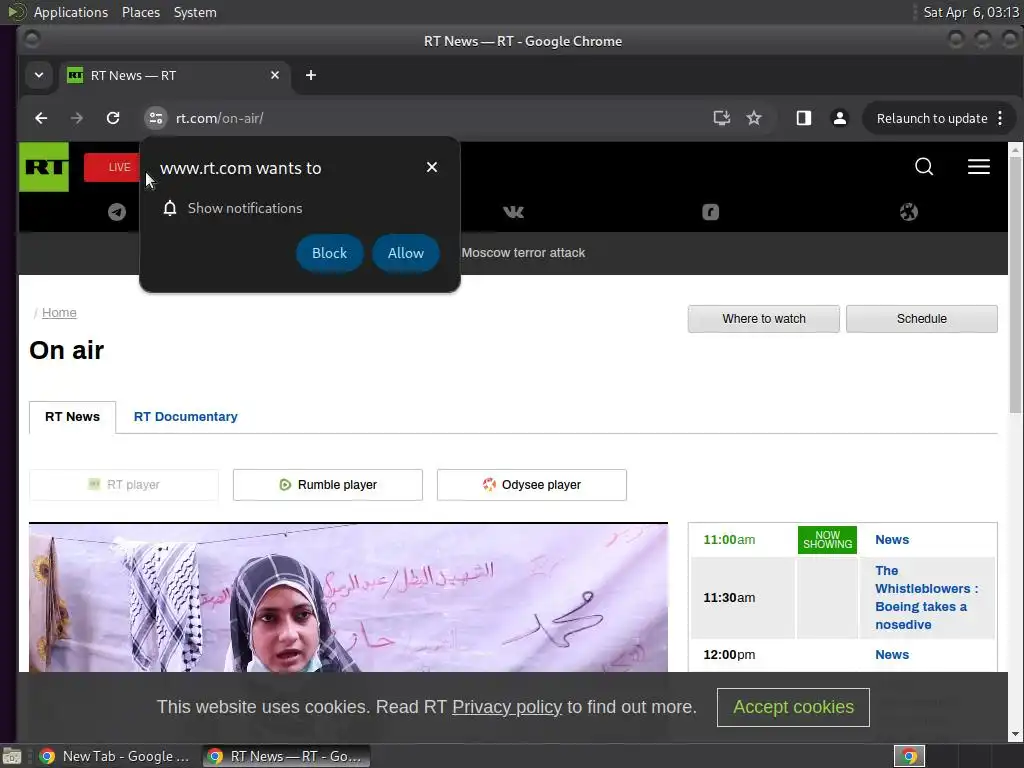Toggle the Chrome side panel icon
Screen dimensions: 1024x768
click(x=803, y=118)
